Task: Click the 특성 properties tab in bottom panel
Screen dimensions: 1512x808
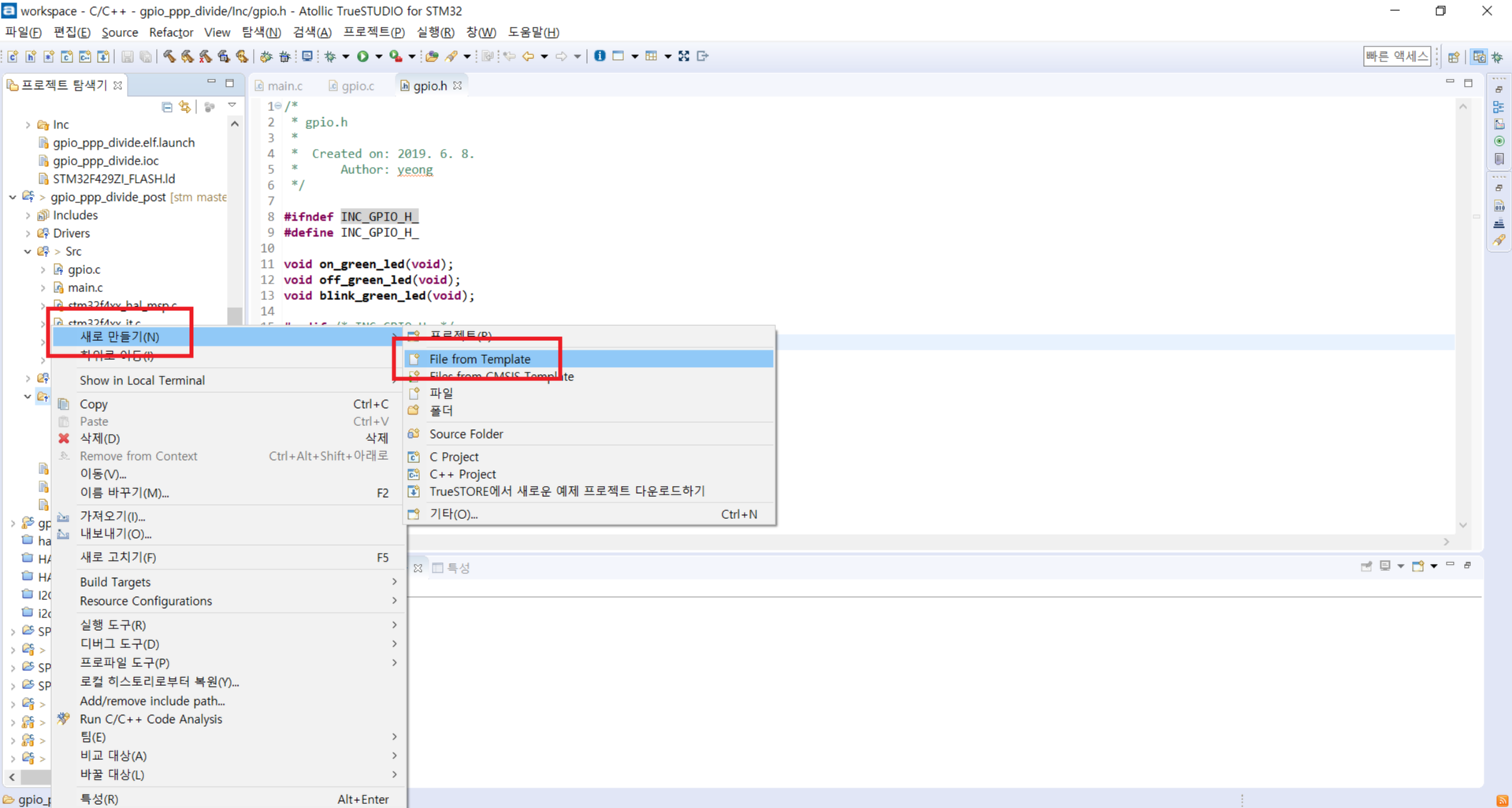Action: click(x=451, y=568)
